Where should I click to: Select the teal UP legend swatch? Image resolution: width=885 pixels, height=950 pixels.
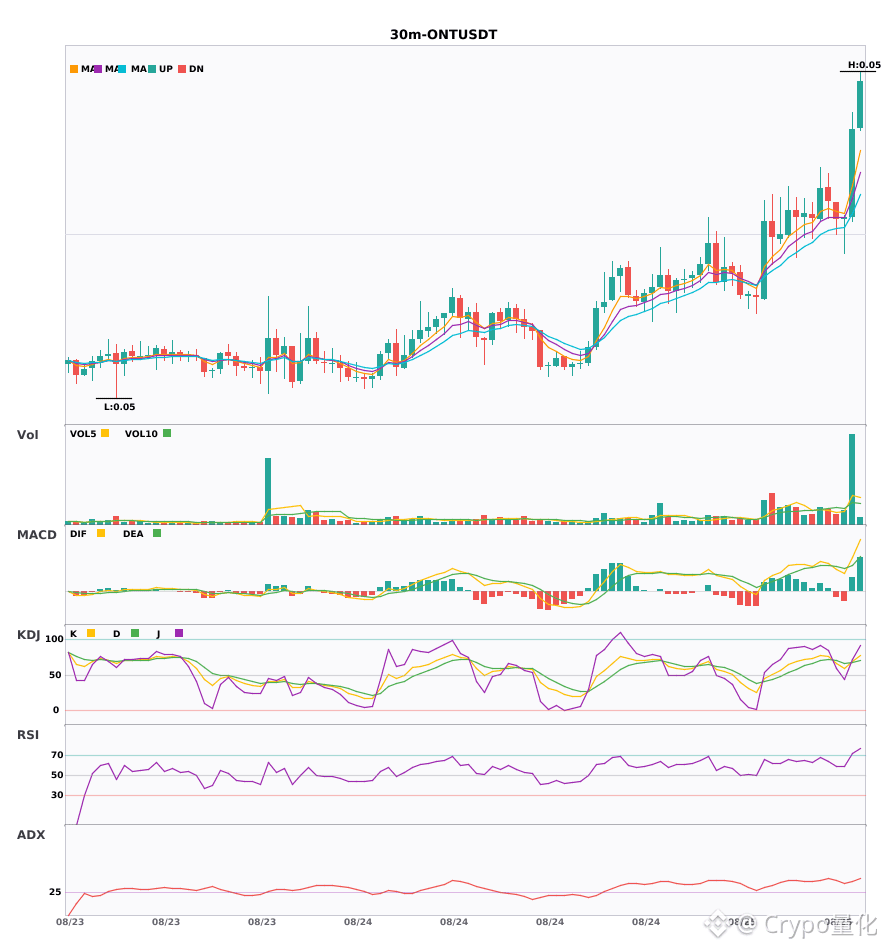[152, 69]
